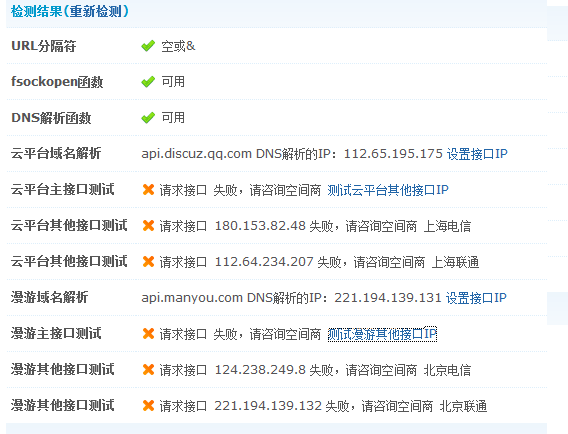The image size is (568, 434).
Task: Click red X icon beside 124.238.249.8
Action: 148,370
